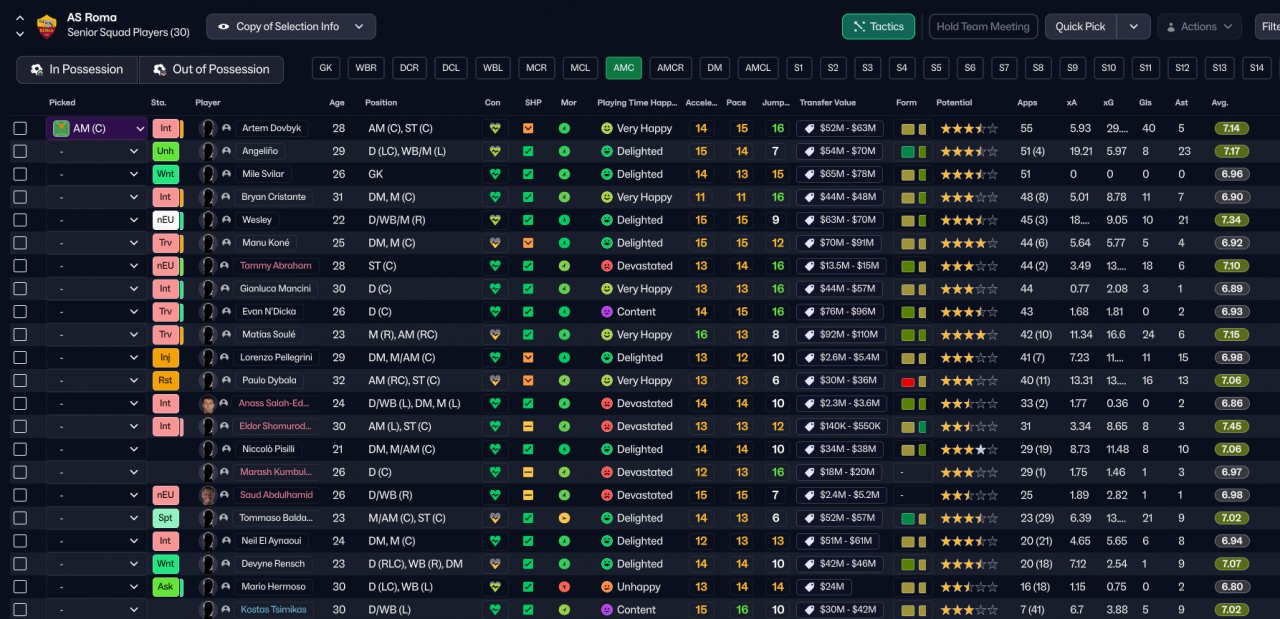Click the Inj status badge for Lorenzo Pellegrini
1280x619 pixels.
pyautogui.click(x=165, y=358)
